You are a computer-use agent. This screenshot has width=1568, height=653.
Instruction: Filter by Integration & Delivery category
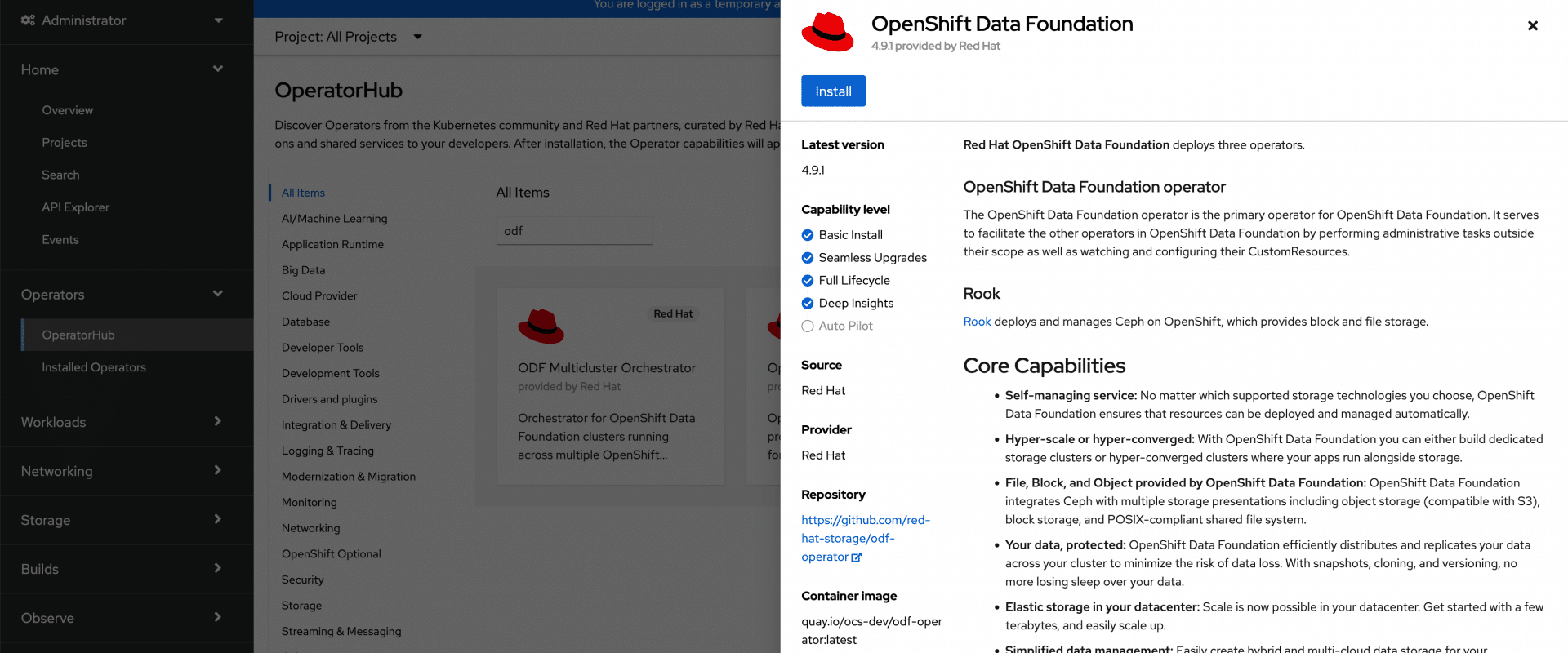point(336,425)
